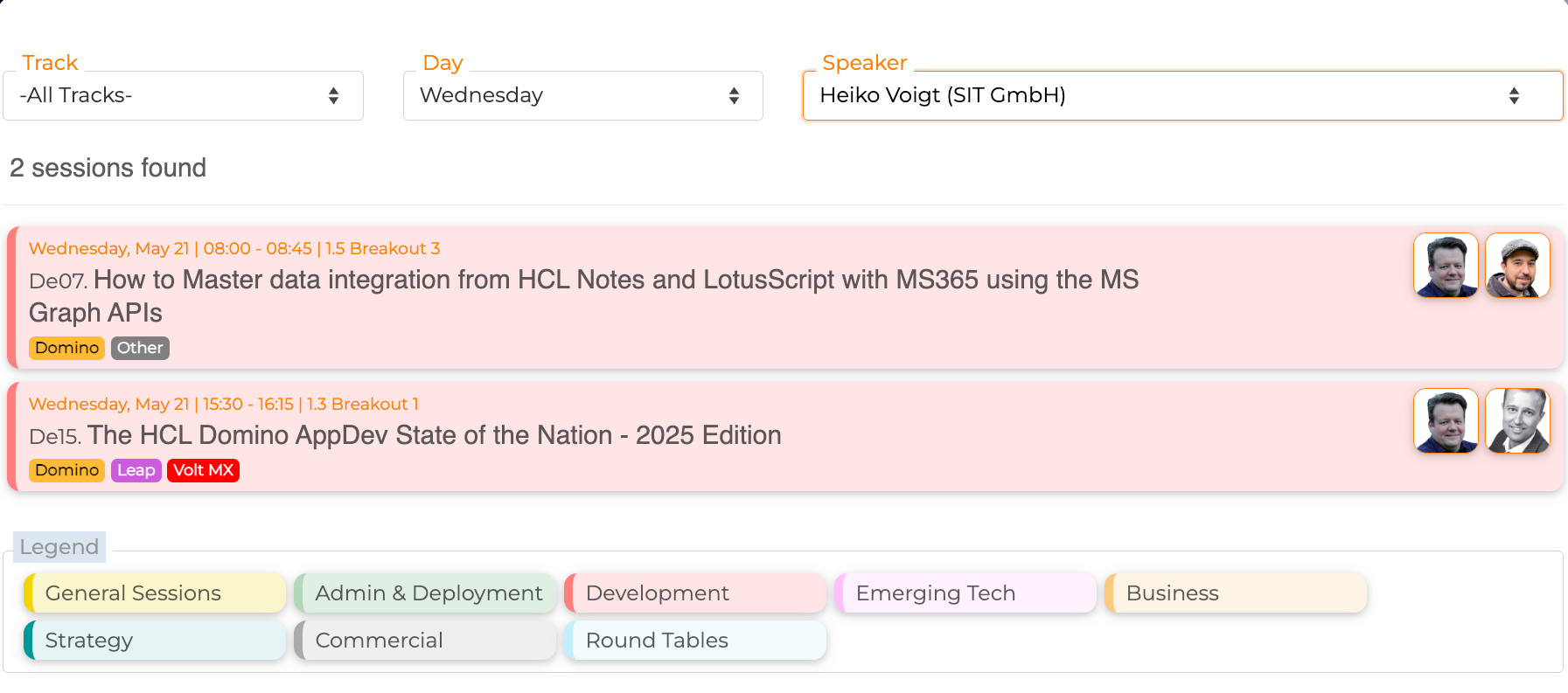Open the Day dropdown set to Wednesday

click(x=582, y=95)
